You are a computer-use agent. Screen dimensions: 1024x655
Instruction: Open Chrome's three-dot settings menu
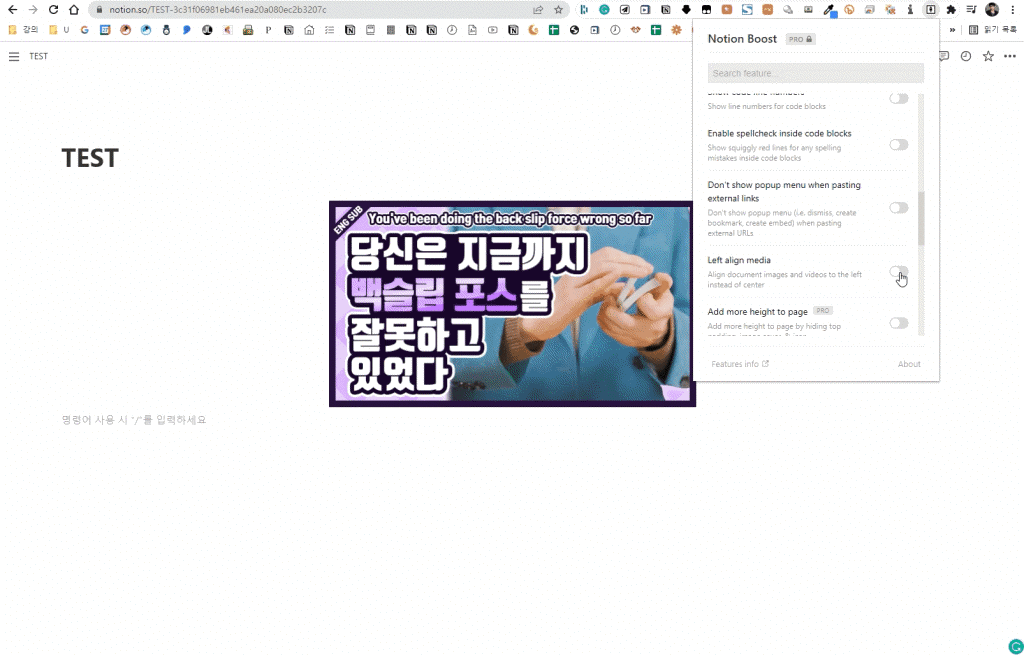pos(1013,10)
